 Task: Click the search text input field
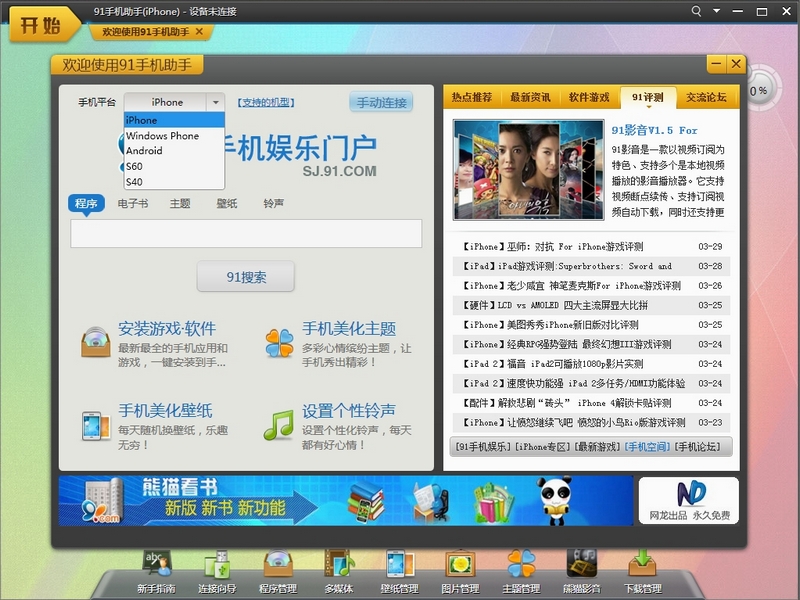(x=246, y=233)
